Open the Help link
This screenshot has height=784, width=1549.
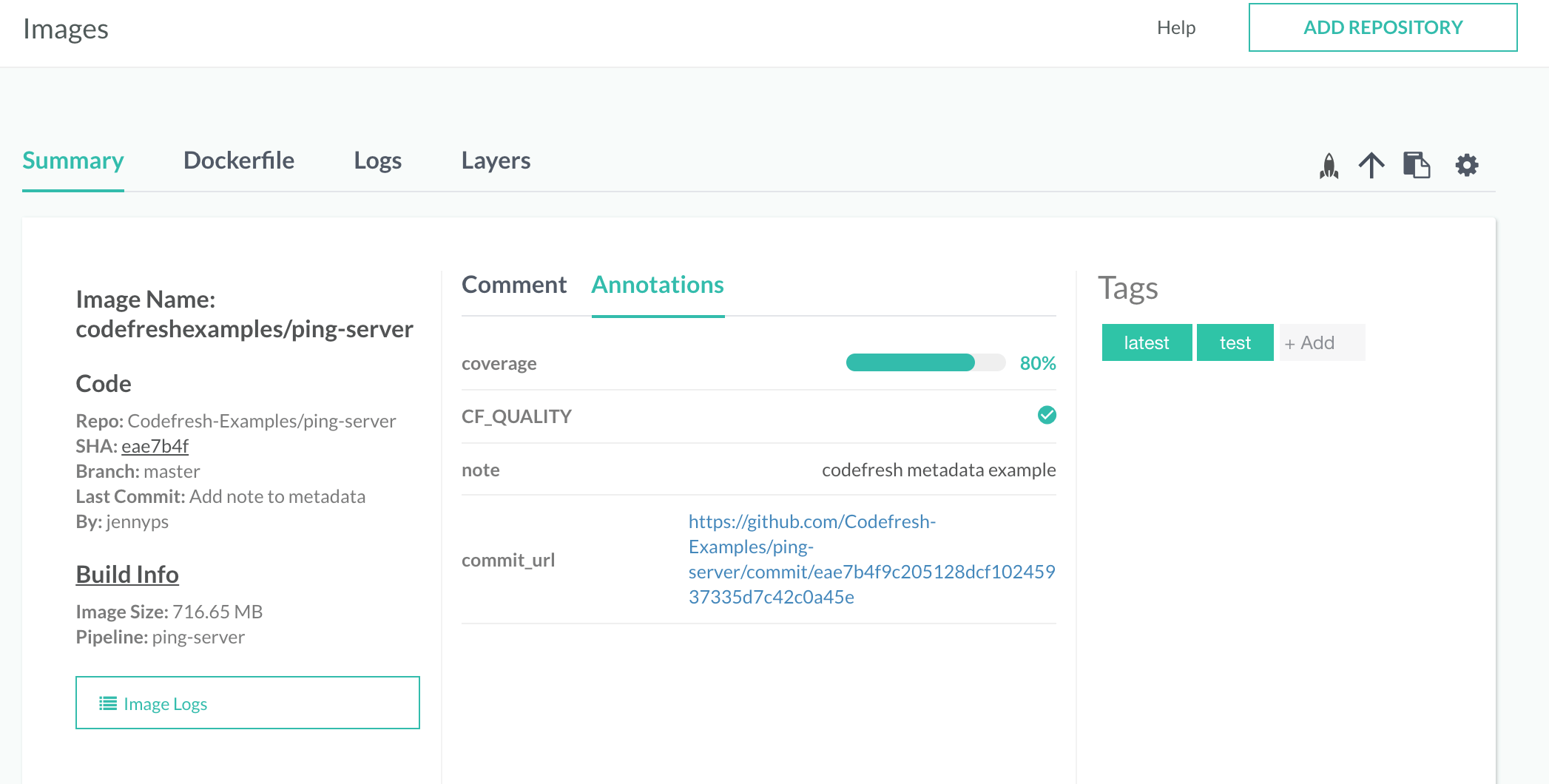1176,27
